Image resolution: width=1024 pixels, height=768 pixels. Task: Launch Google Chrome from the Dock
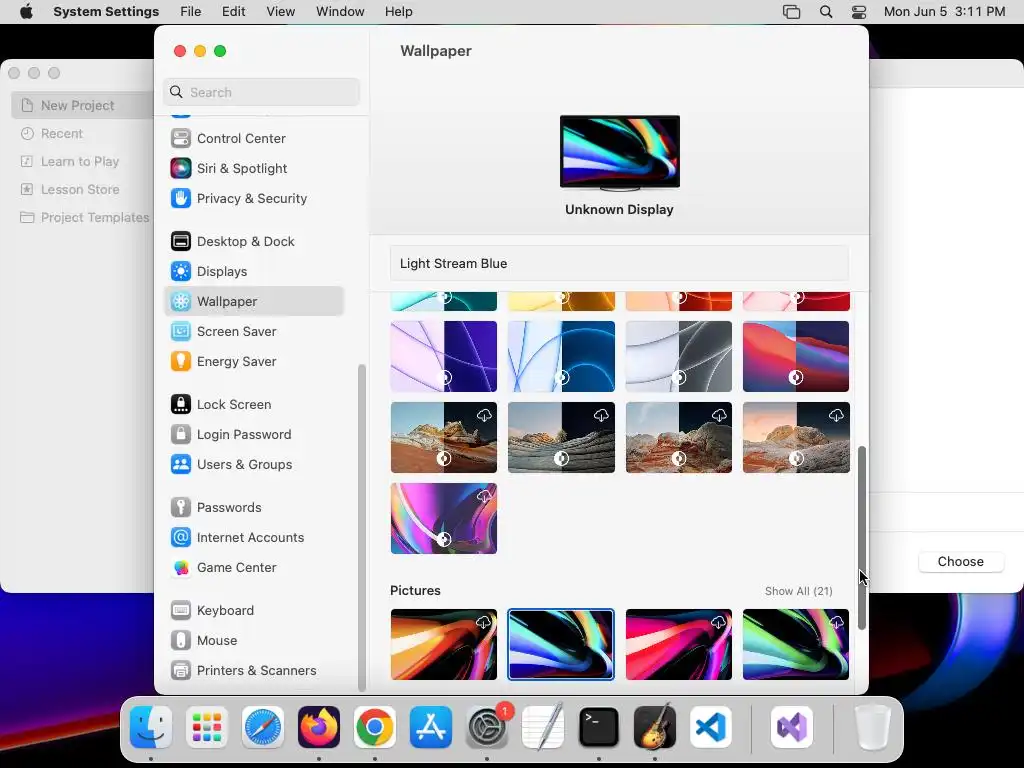[x=375, y=728]
